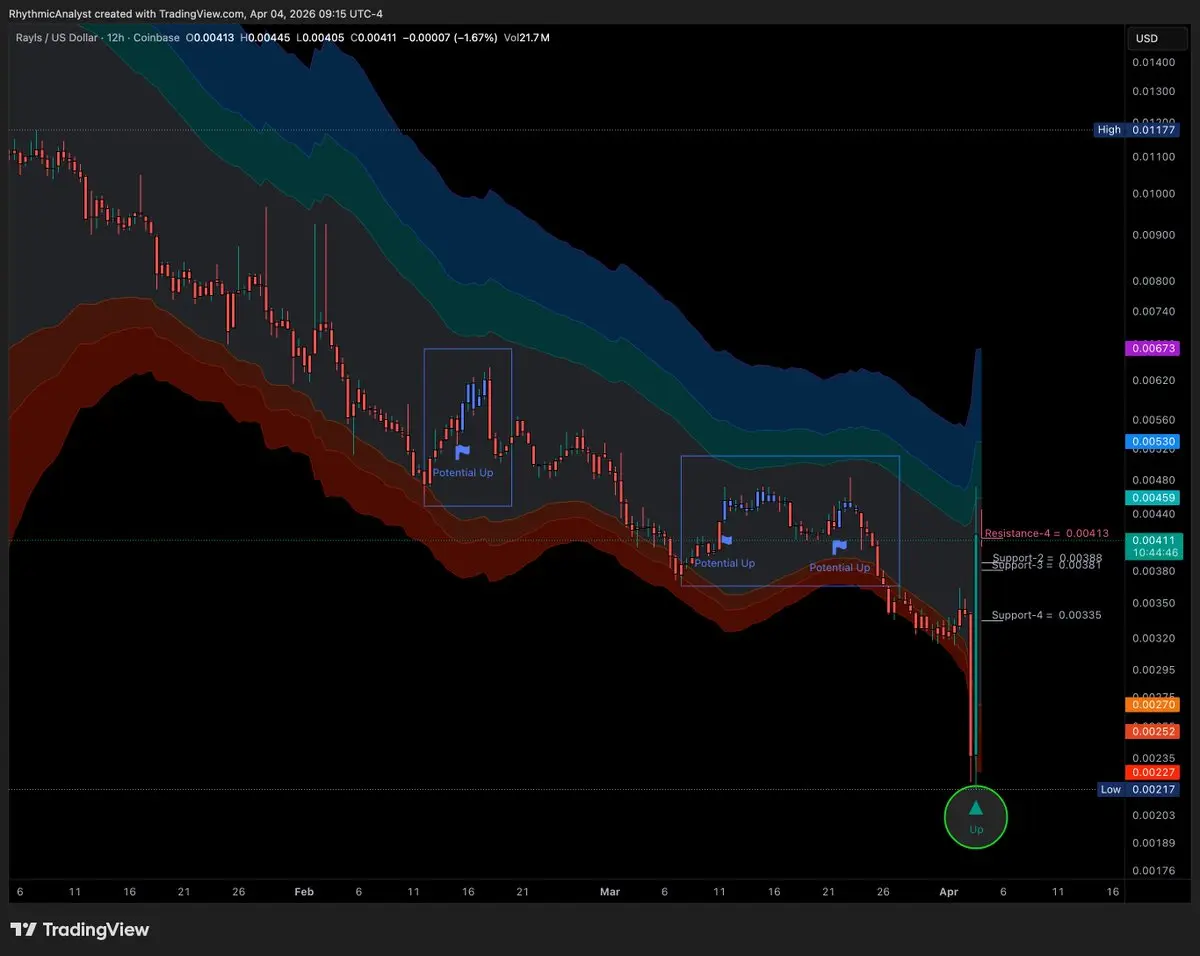Click the 0.00620 price axis label
Image resolution: width=1200 pixels, height=956 pixels.
tap(1152, 382)
